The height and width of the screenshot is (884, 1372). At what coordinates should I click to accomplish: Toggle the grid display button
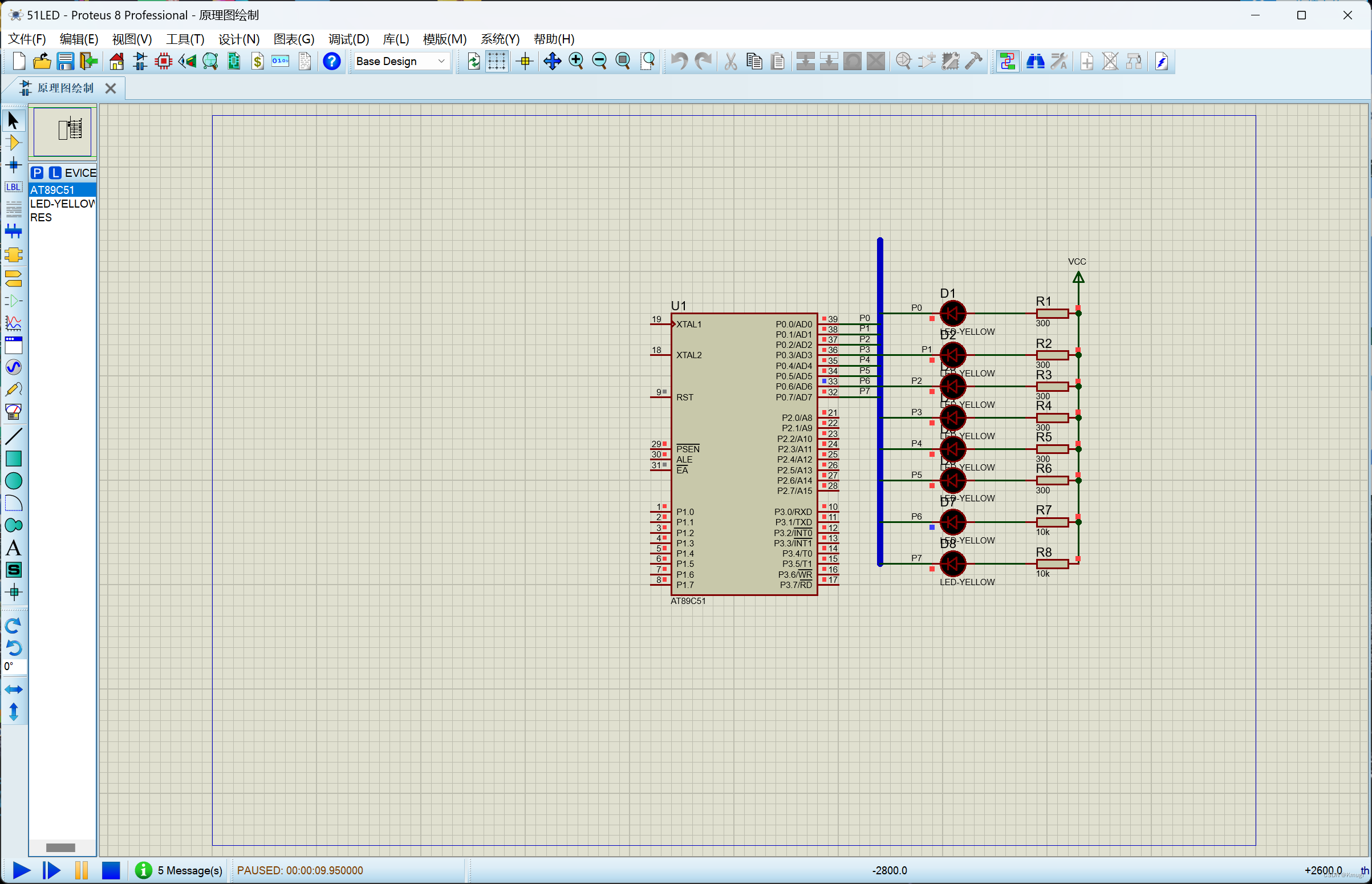497,61
